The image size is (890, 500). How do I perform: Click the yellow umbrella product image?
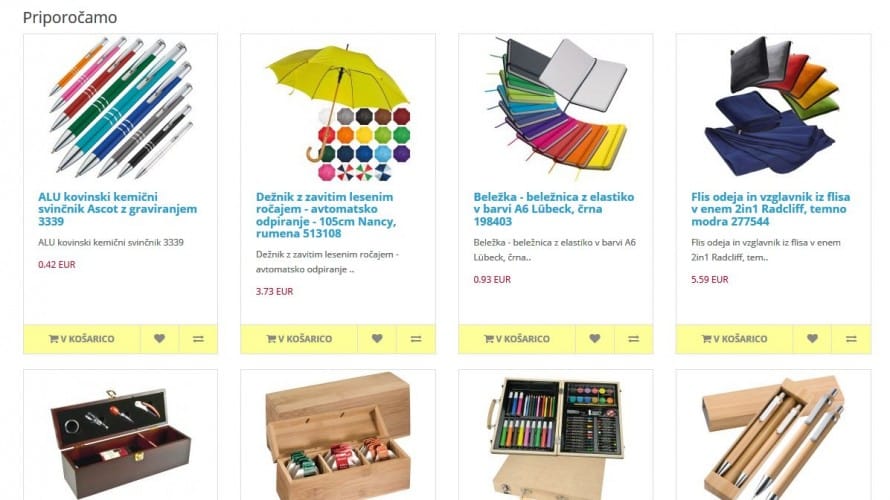coord(338,112)
